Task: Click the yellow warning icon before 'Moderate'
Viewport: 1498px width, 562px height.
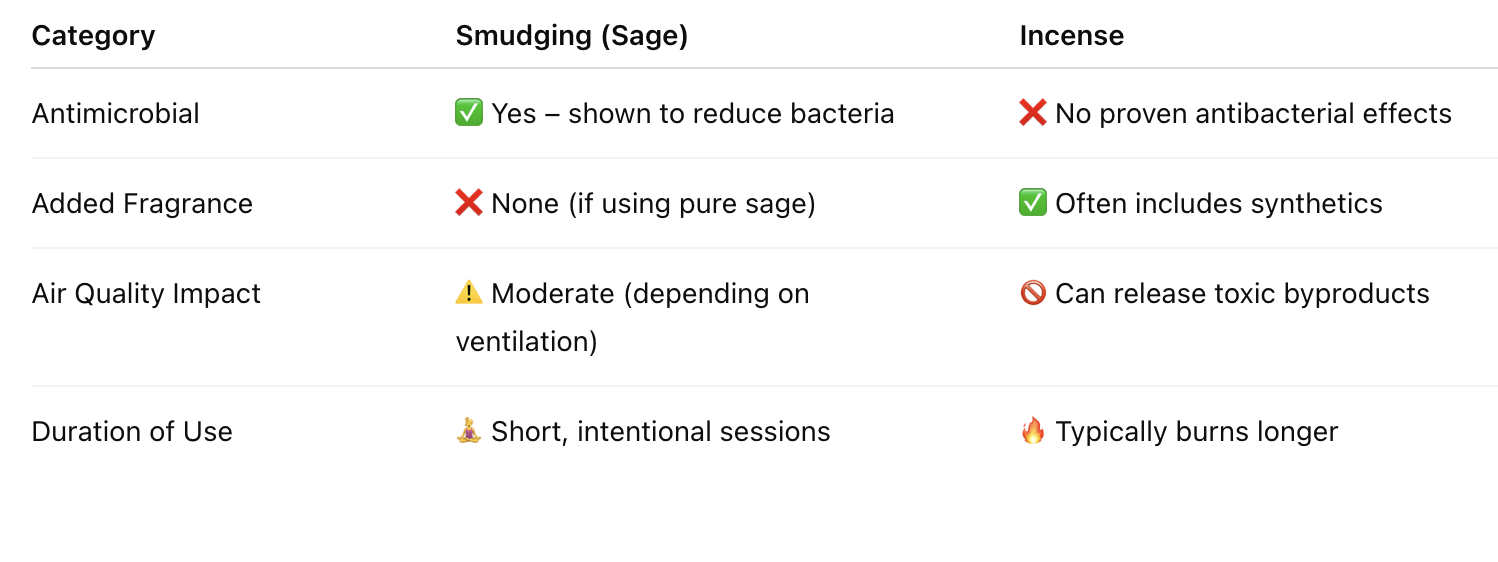Action: coord(469,293)
